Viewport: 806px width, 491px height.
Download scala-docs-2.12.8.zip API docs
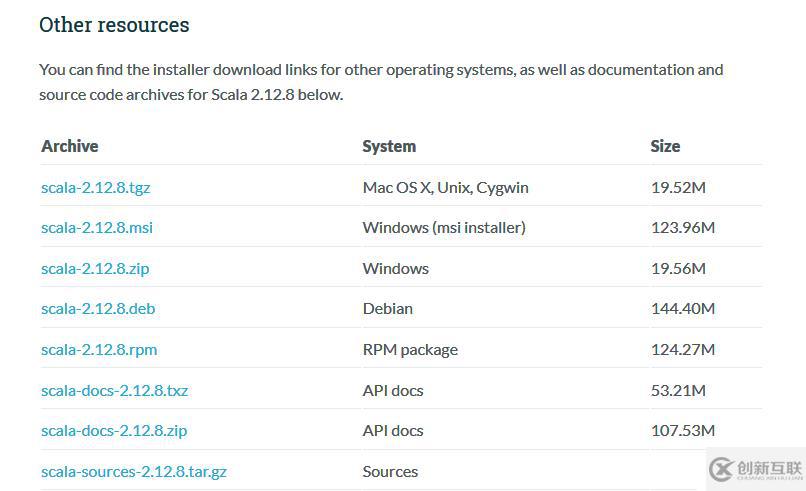(x=114, y=430)
